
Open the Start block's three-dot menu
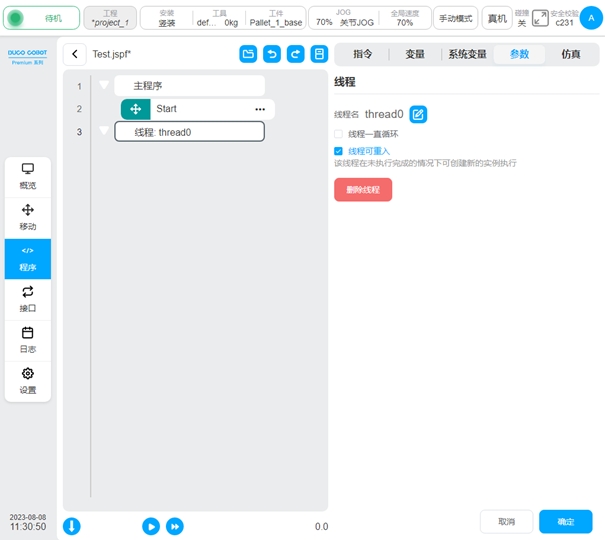pos(260,109)
